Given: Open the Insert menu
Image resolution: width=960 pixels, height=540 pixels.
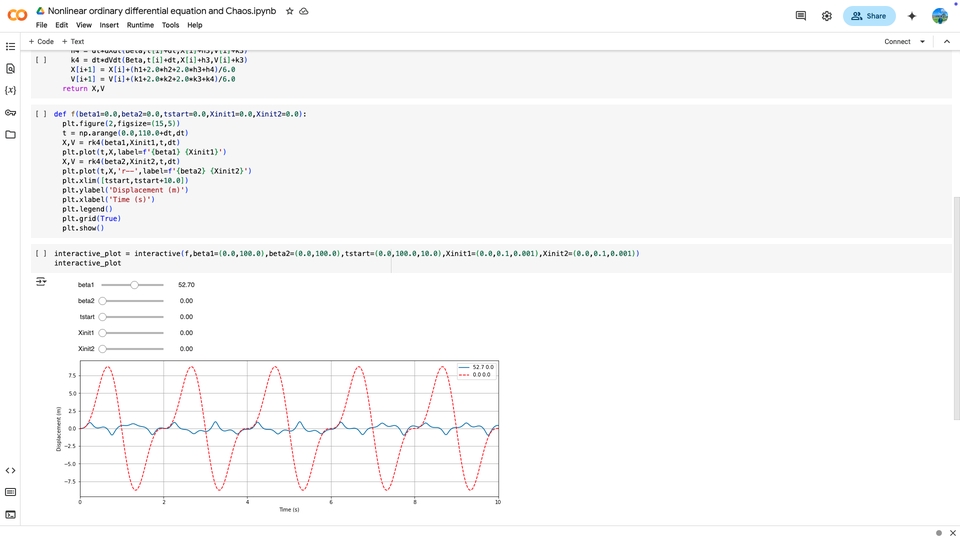Looking at the screenshot, I should tap(109, 25).
